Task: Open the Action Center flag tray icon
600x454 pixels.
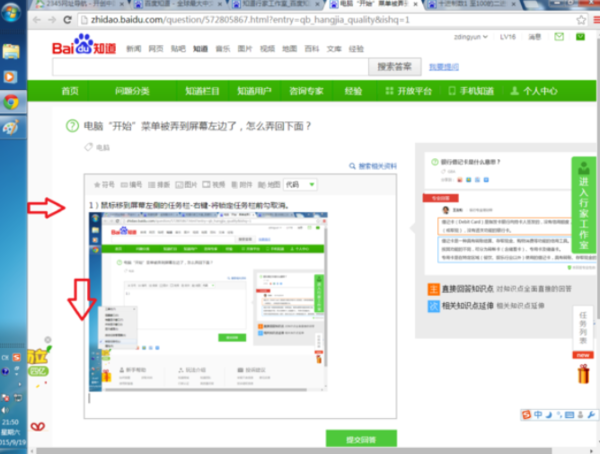Action: (x=5, y=397)
